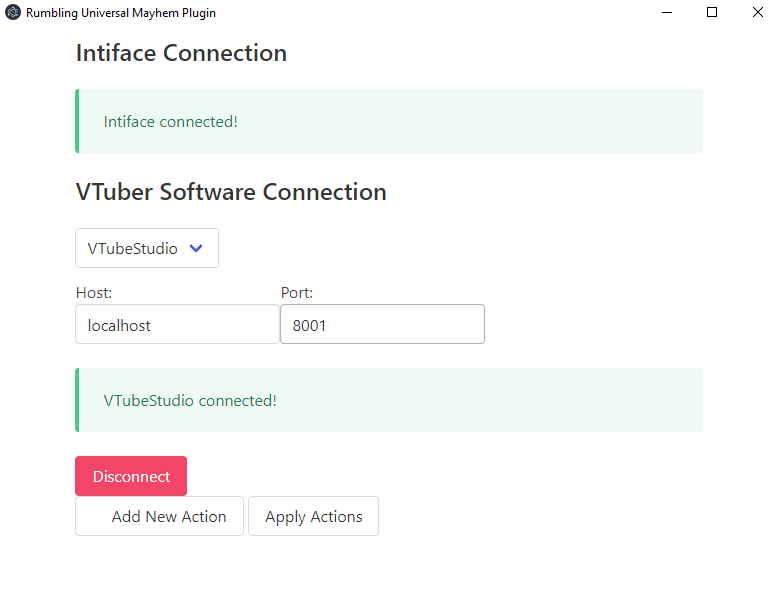Click the 'Host:' label
The height and width of the screenshot is (597, 780).
tap(94, 293)
